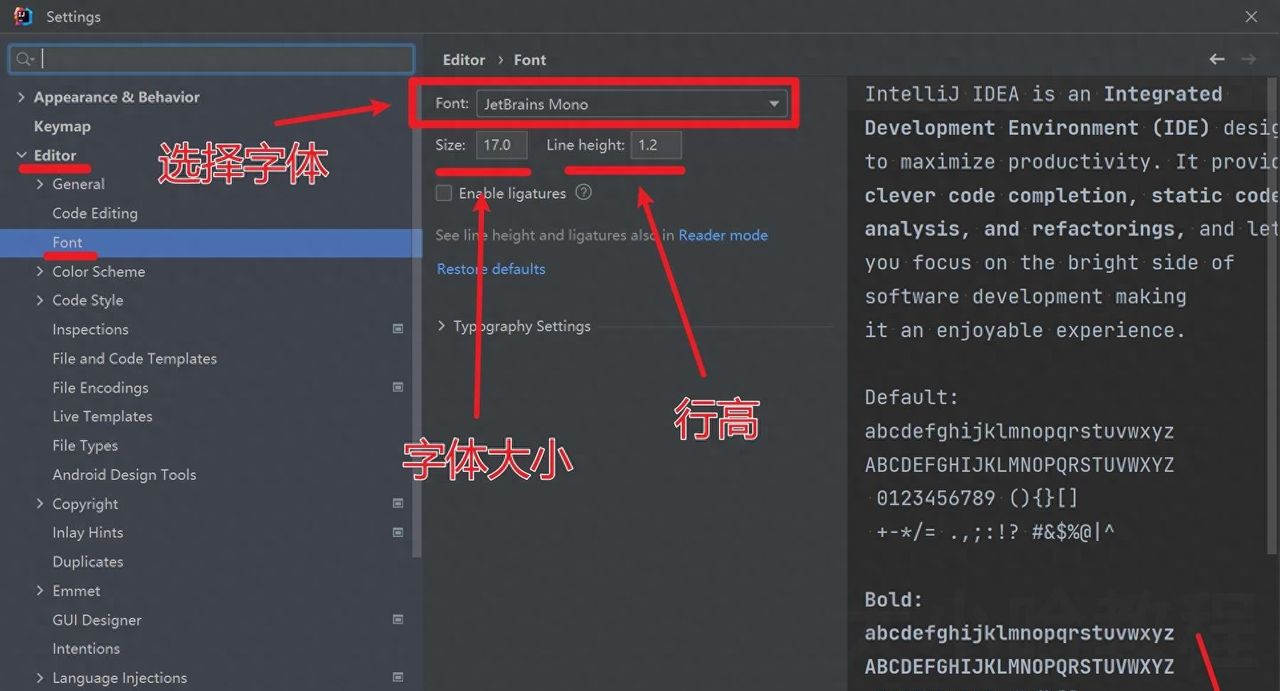The height and width of the screenshot is (691, 1280).
Task: Click the IntelliJ IDEA logo in title bar
Action: 21,16
